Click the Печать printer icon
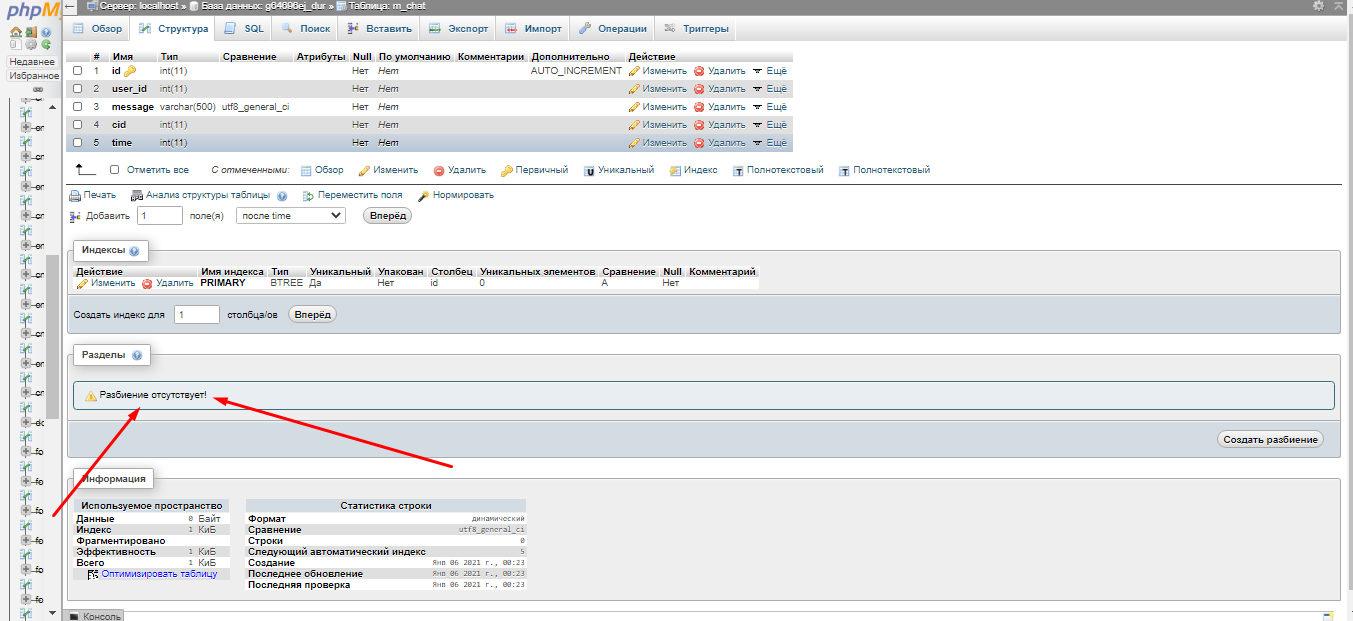 click(x=75, y=196)
